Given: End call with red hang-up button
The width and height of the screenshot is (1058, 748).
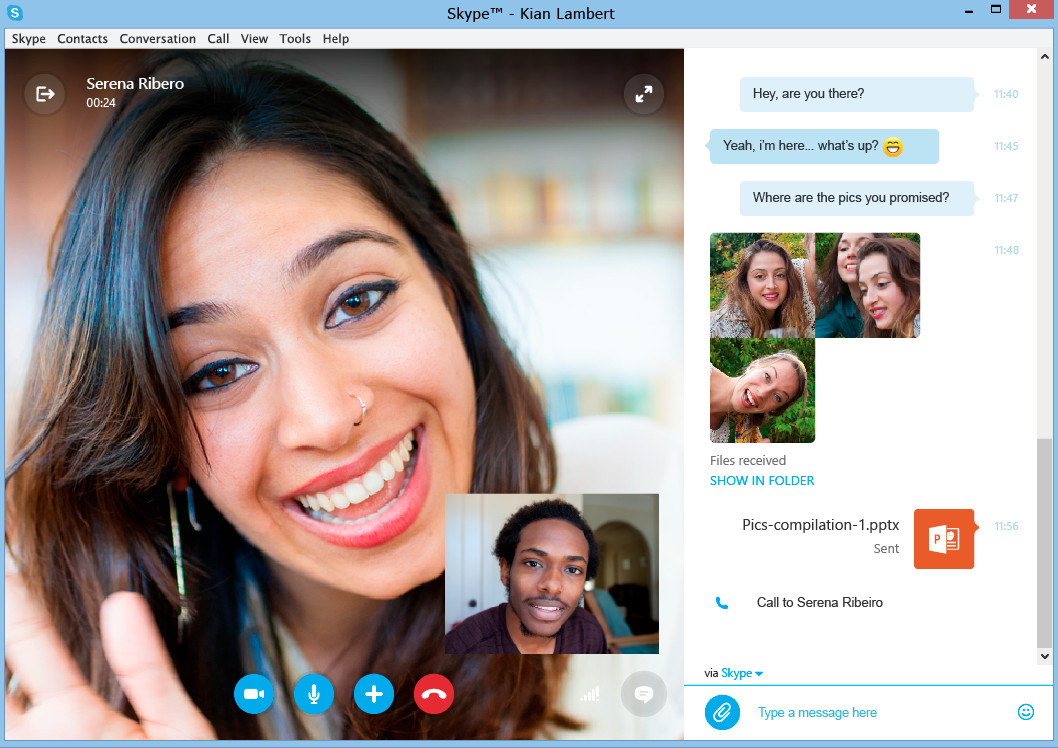Looking at the screenshot, I should pyautogui.click(x=434, y=694).
